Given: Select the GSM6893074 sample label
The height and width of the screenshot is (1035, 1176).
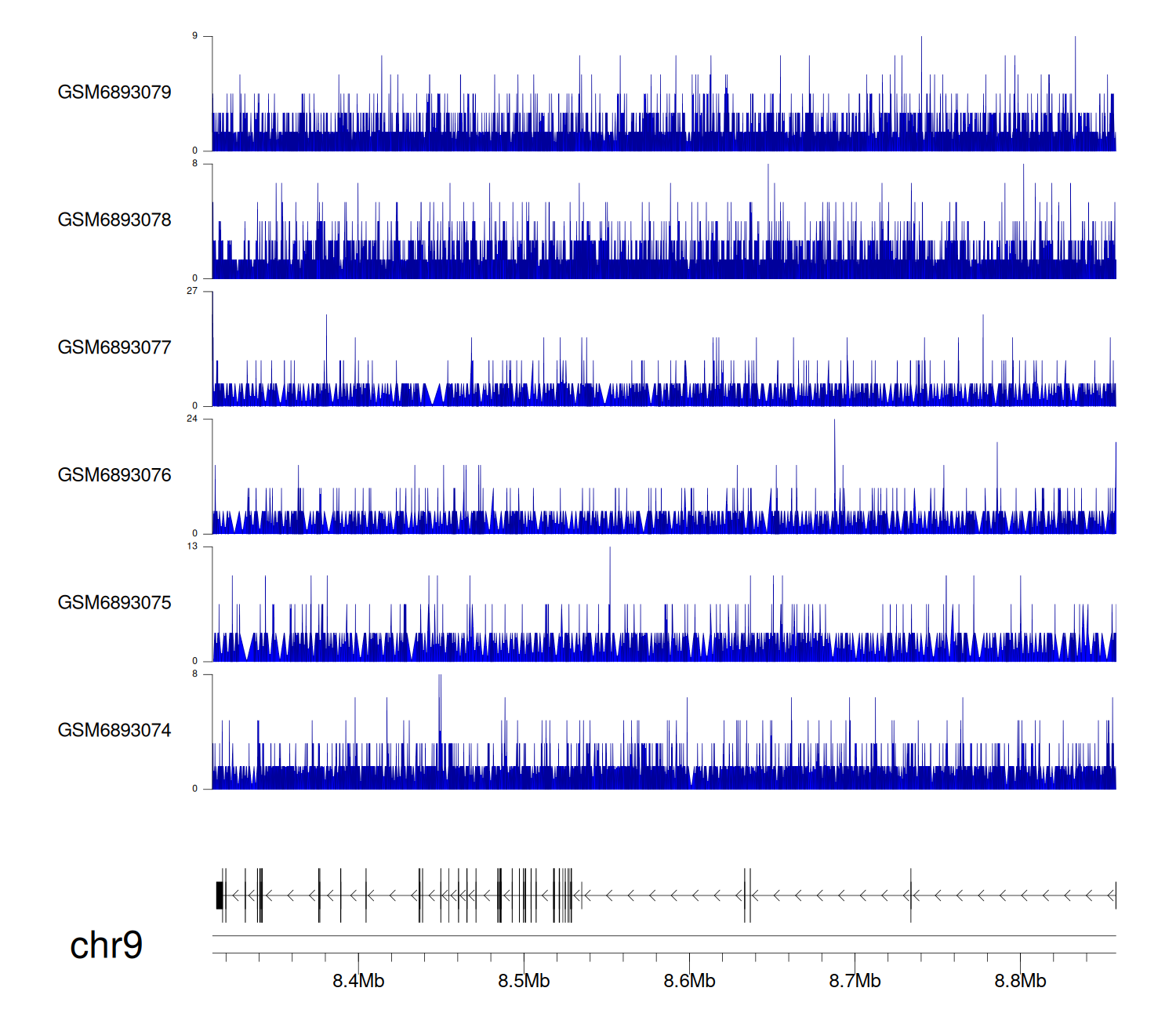Looking at the screenshot, I should pos(114,731).
